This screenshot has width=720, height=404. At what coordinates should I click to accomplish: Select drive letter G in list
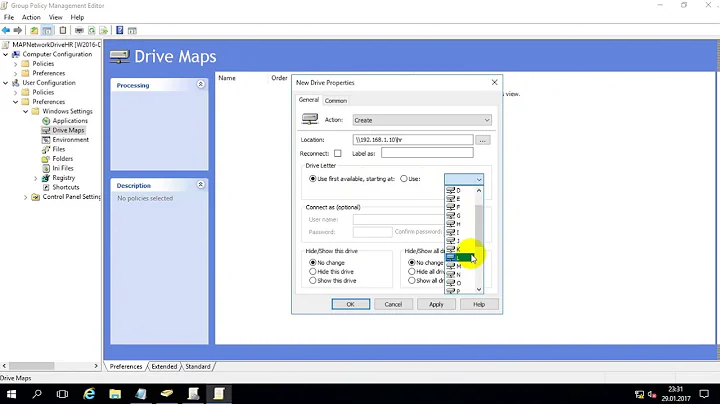[x=460, y=216]
